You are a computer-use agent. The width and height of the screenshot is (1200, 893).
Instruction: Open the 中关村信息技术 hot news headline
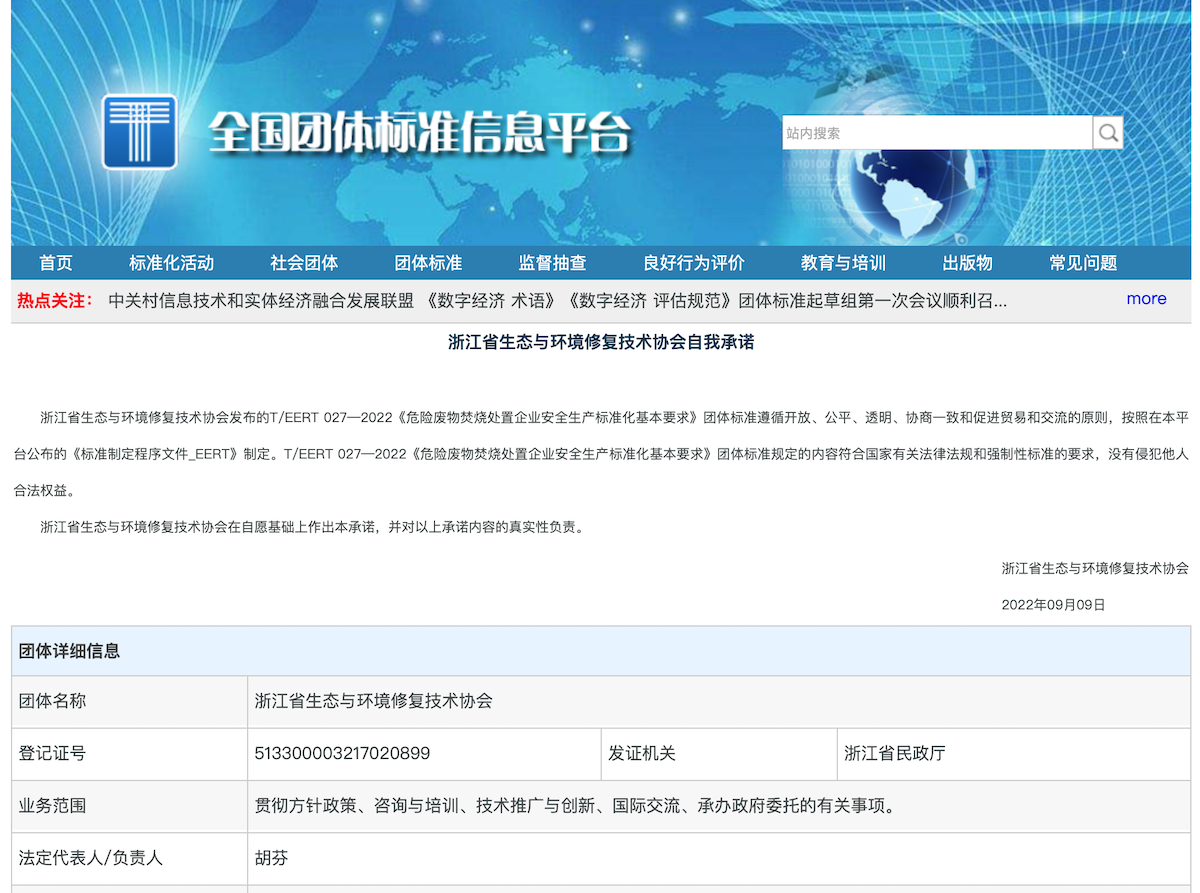pos(557,300)
